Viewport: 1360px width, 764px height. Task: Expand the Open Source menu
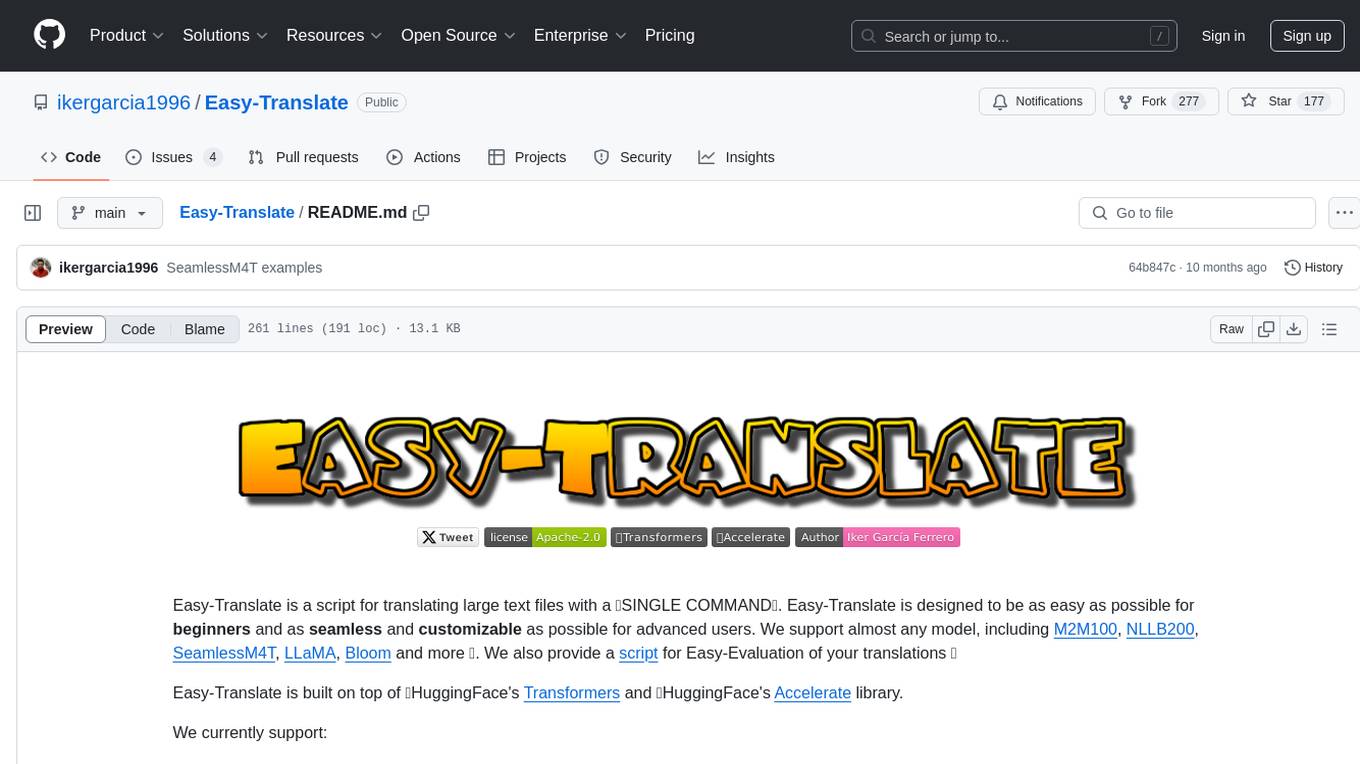tap(458, 35)
